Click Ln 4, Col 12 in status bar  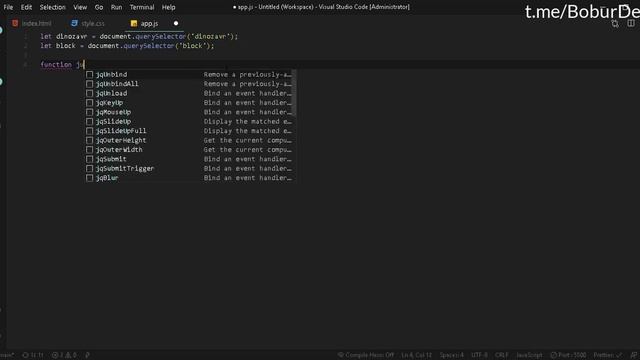(416, 356)
